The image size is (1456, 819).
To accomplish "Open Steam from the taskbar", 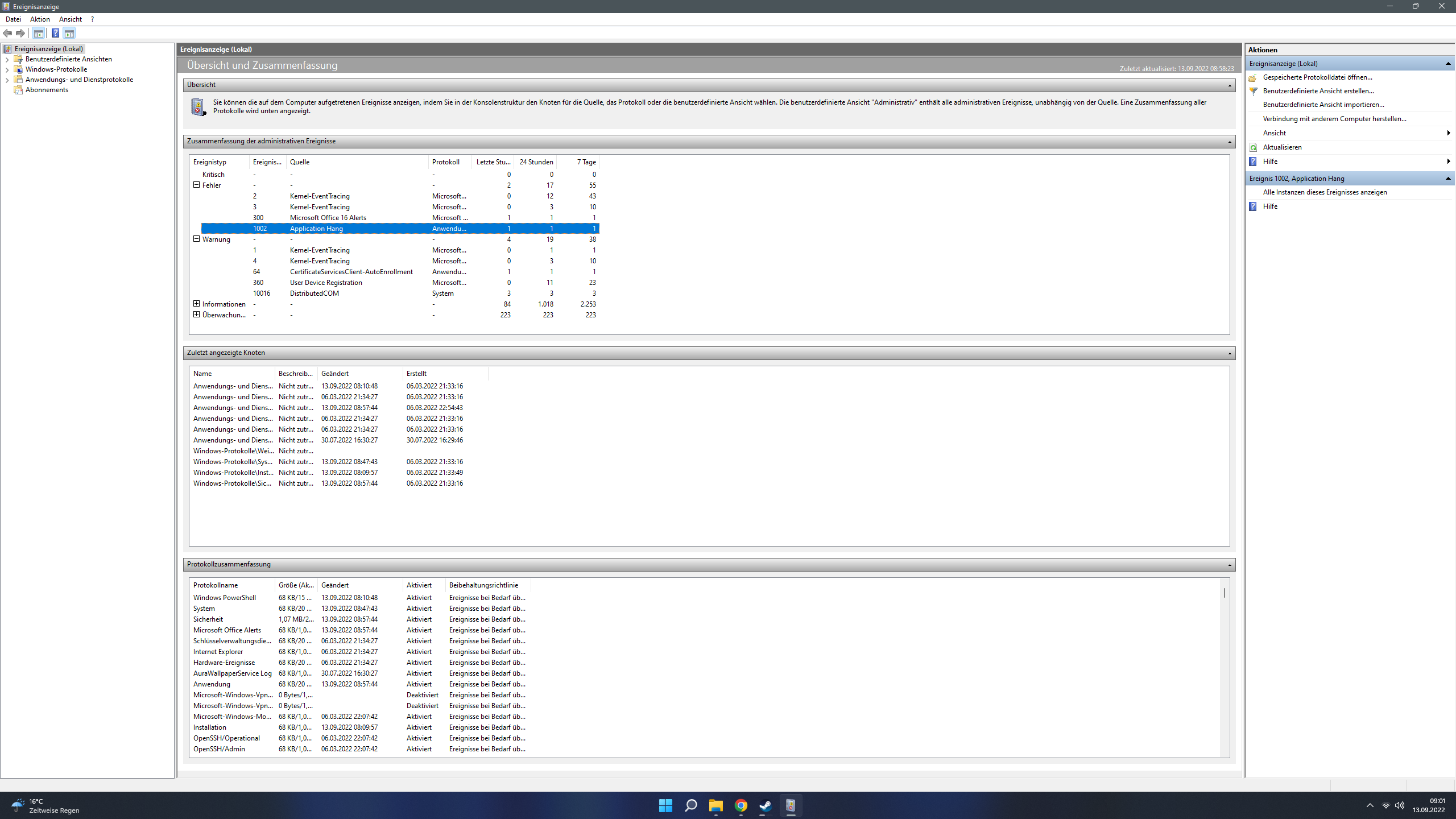I will [766, 805].
